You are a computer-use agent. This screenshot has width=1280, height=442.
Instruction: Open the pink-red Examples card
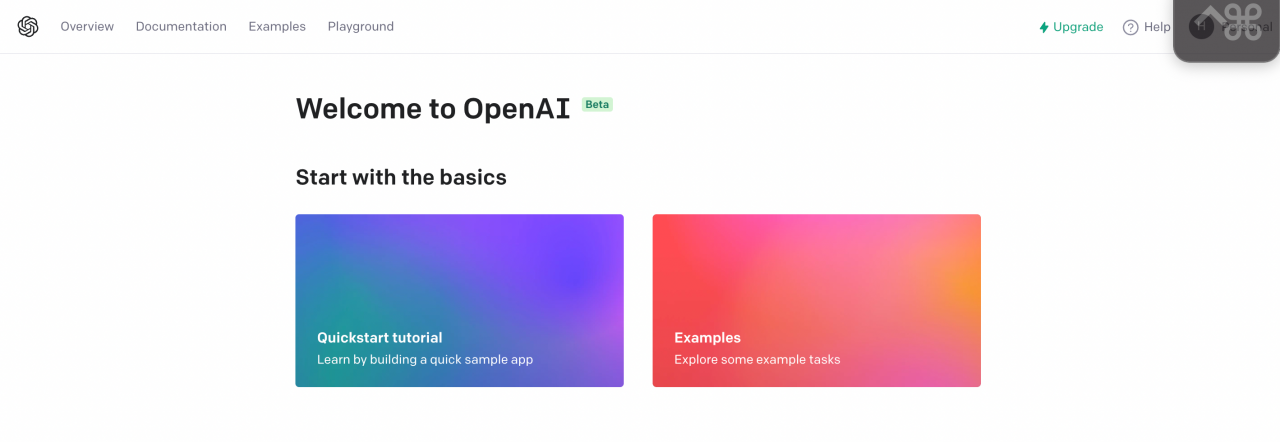click(x=817, y=300)
